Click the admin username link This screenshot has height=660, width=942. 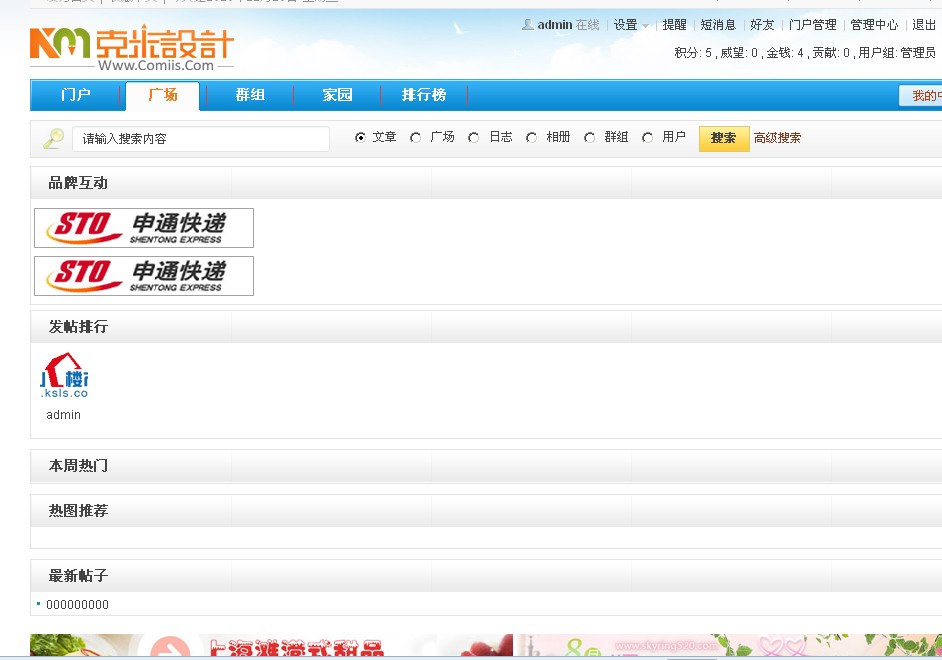(555, 25)
